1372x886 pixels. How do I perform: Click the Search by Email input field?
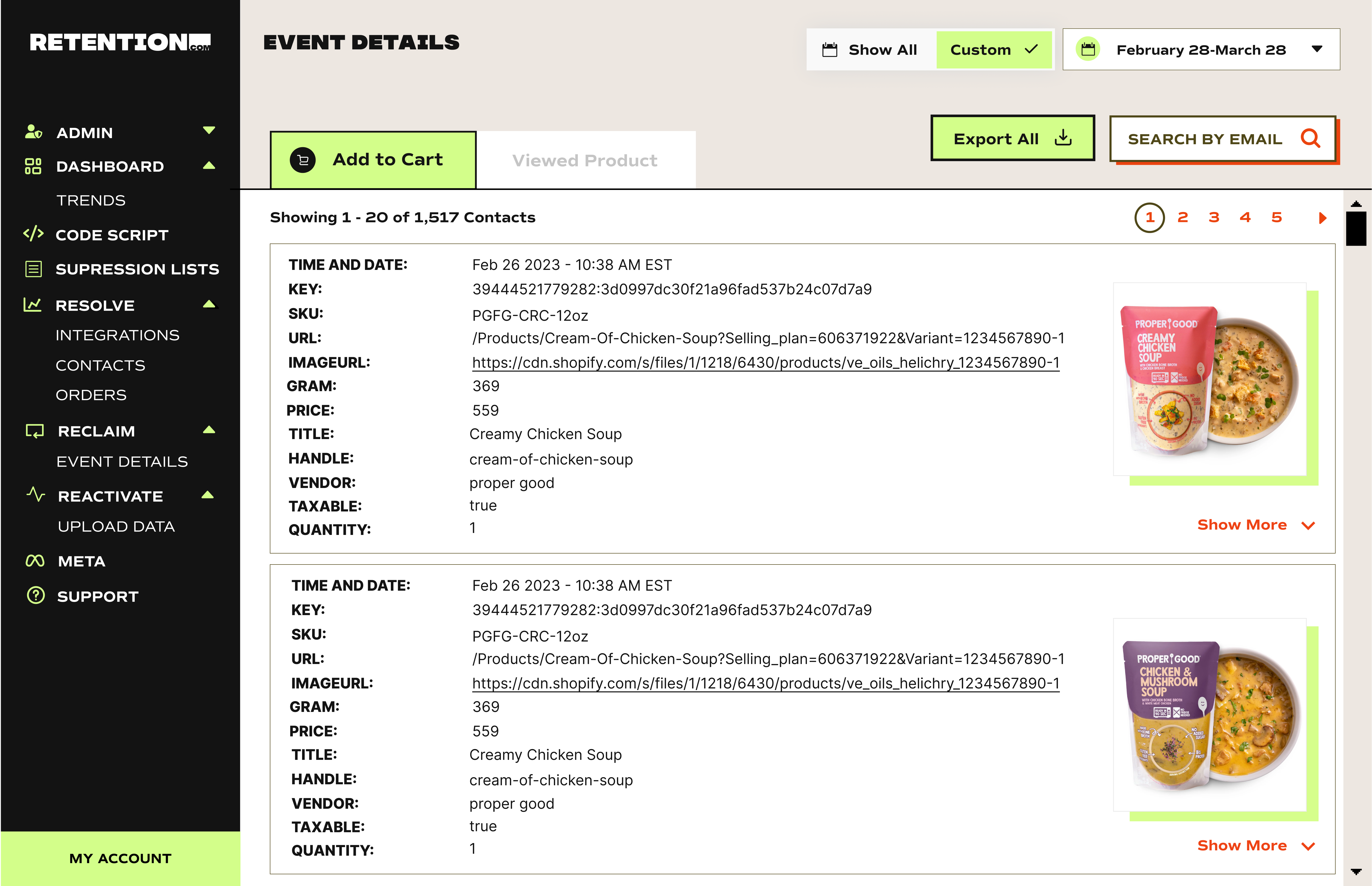pos(1222,139)
